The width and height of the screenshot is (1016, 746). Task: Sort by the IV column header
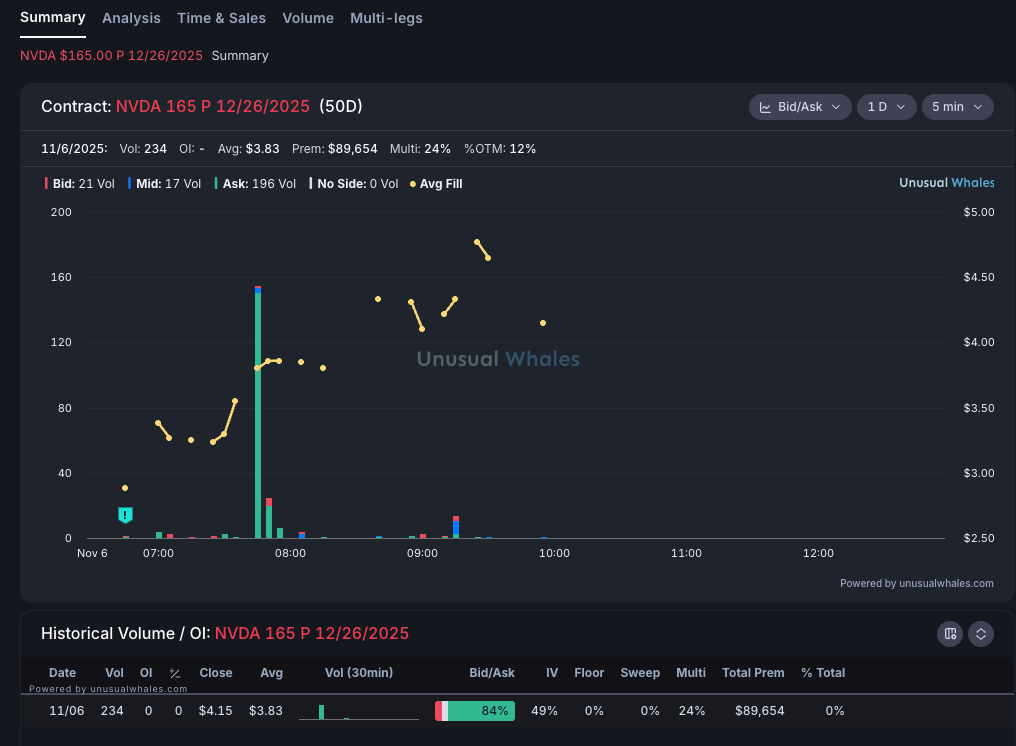(552, 673)
